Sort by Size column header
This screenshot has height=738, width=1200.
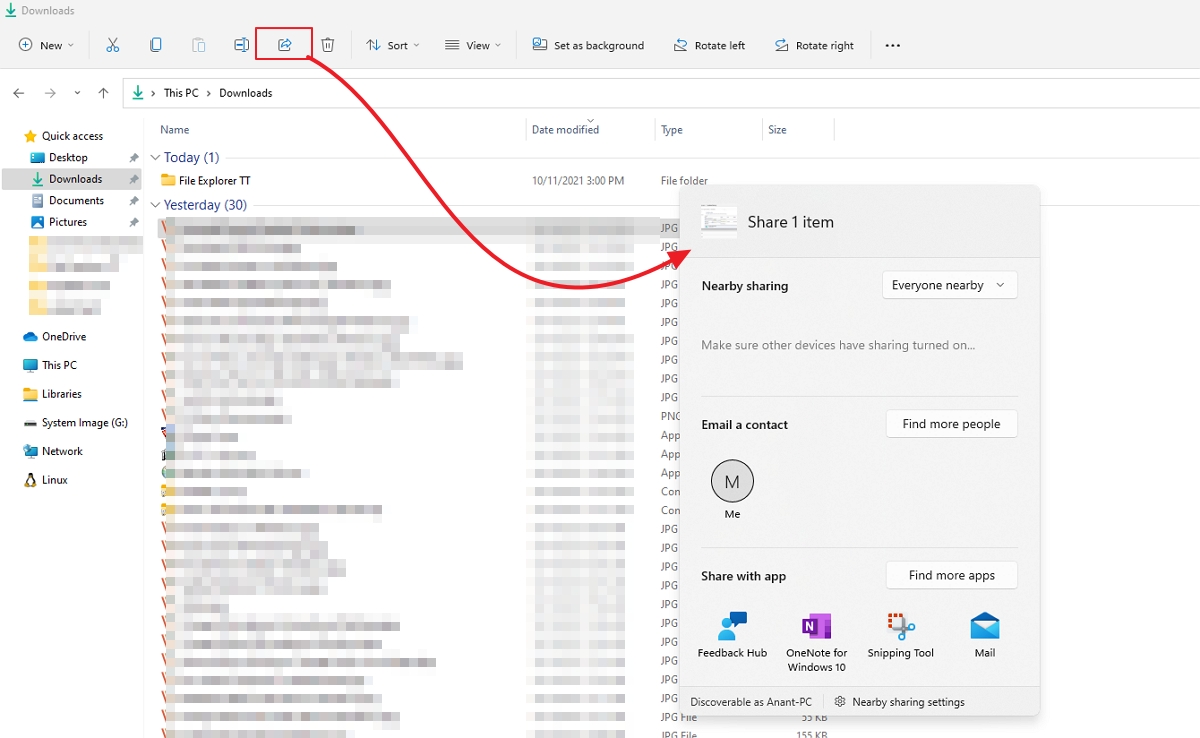pyautogui.click(x=777, y=130)
